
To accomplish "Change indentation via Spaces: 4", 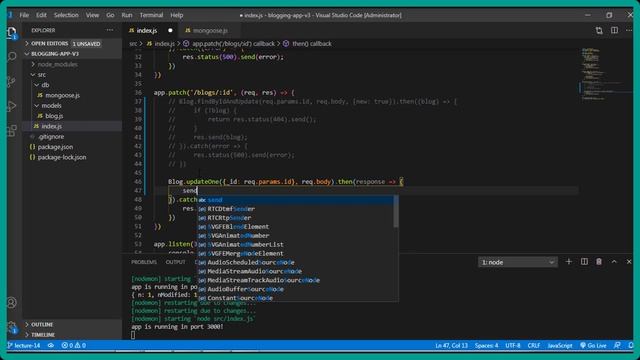I will coord(486,345).
